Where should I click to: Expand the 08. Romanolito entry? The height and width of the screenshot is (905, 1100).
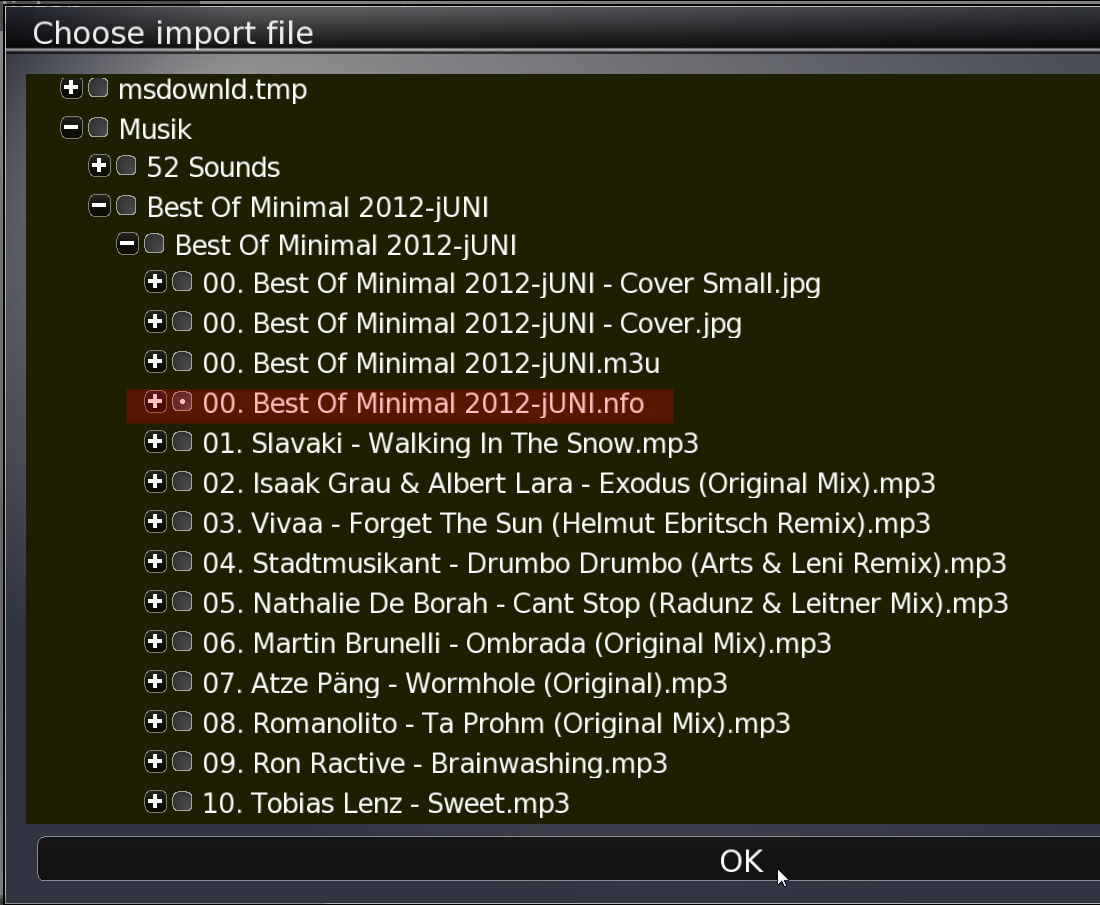pyautogui.click(x=155, y=722)
